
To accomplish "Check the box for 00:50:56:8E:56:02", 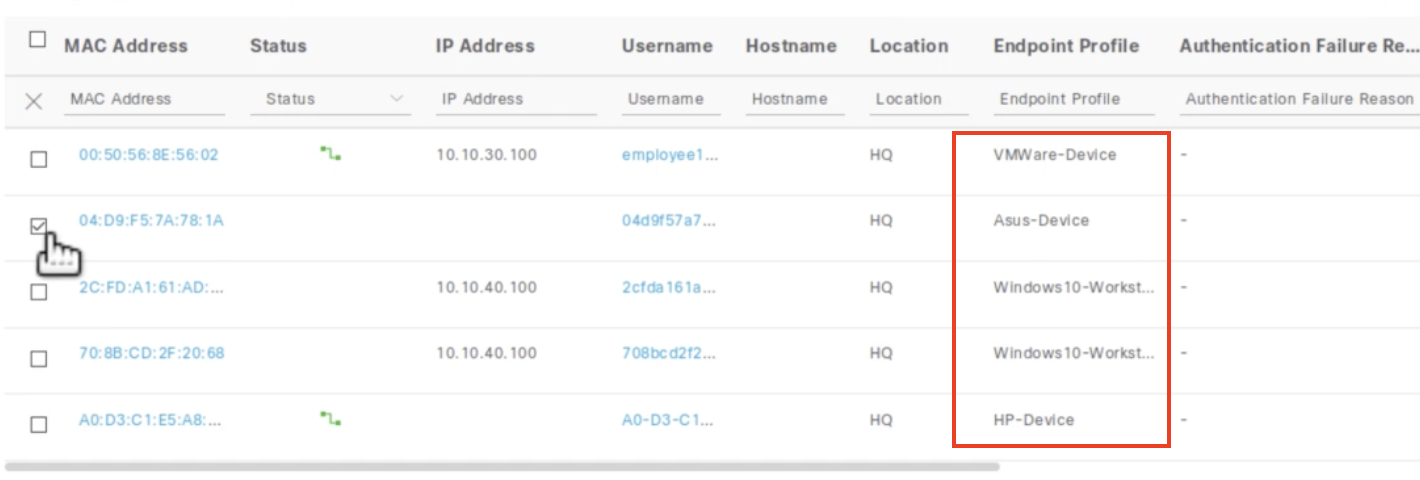I will pos(38,159).
